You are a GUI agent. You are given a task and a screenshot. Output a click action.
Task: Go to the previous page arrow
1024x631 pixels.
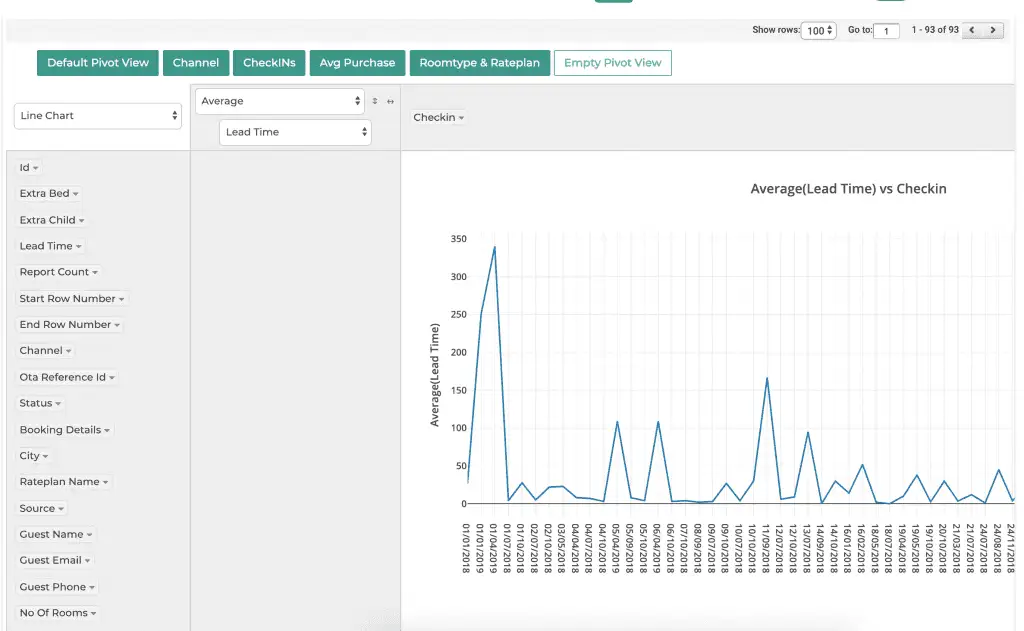[973, 31]
